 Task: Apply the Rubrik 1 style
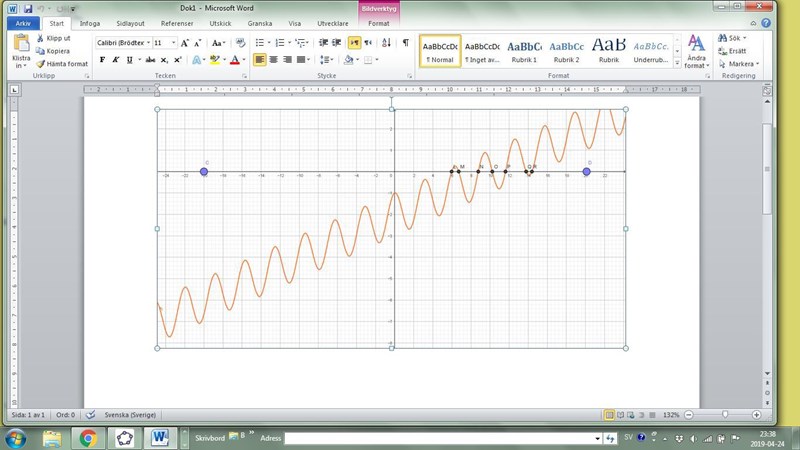click(524, 51)
